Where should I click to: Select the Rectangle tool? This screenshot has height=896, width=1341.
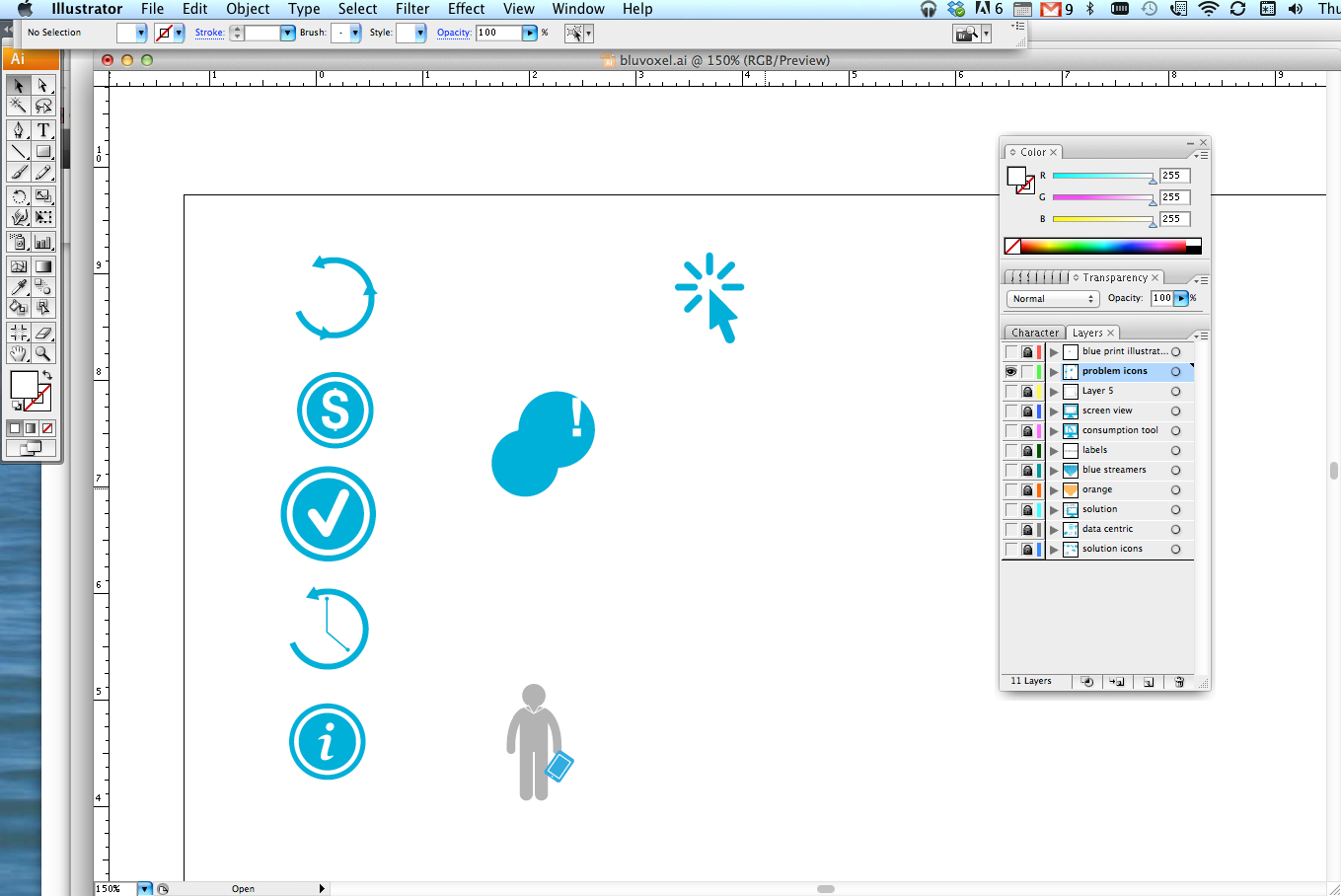[43, 152]
